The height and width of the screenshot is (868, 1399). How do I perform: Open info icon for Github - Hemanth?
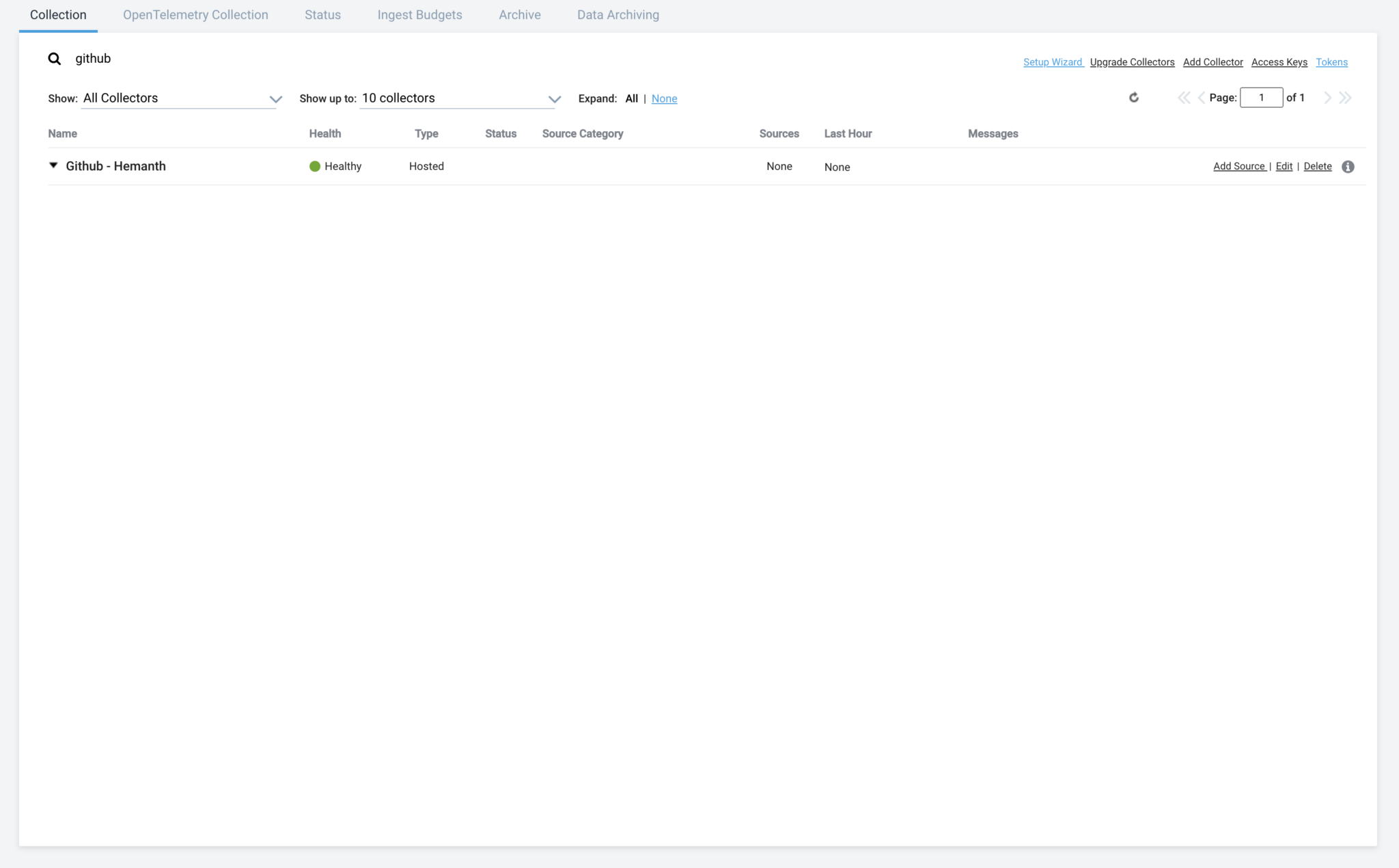[x=1348, y=167]
